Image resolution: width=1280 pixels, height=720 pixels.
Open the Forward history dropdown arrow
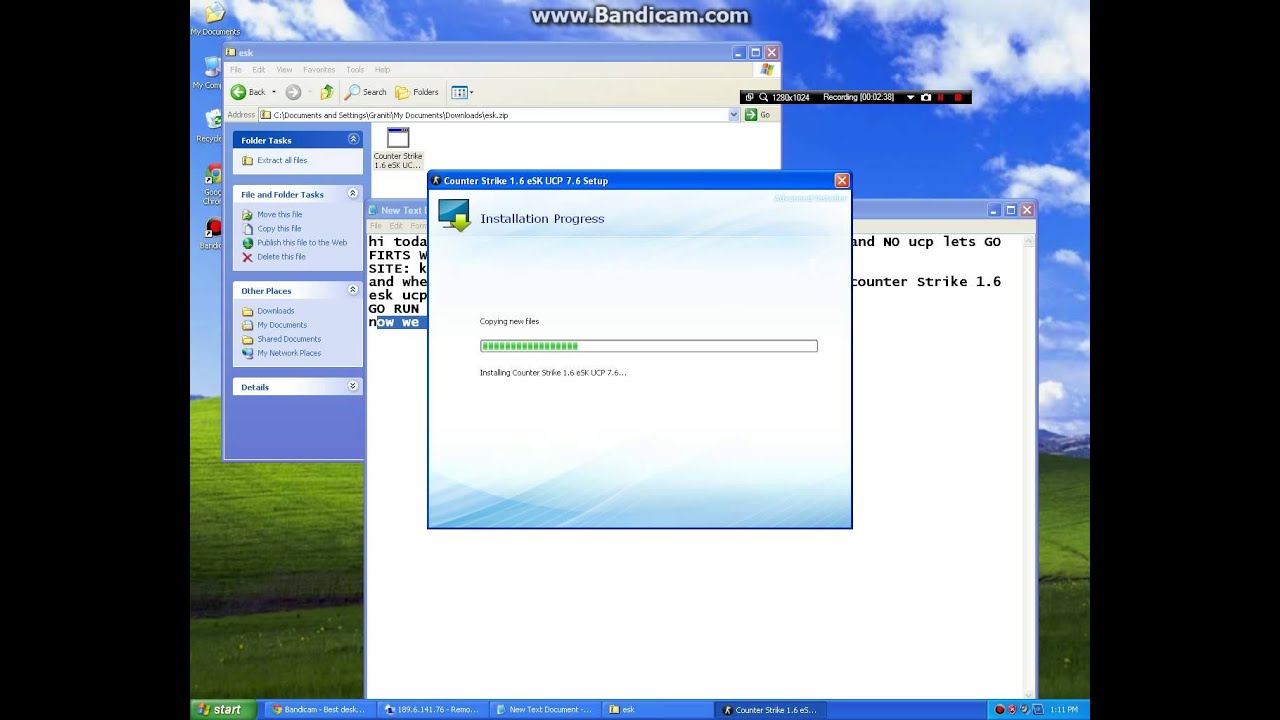(309, 92)
